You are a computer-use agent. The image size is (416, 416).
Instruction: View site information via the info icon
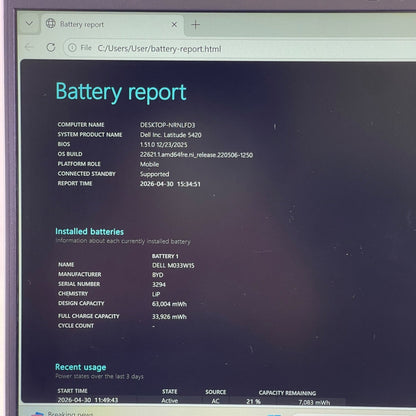click(72, 48)
